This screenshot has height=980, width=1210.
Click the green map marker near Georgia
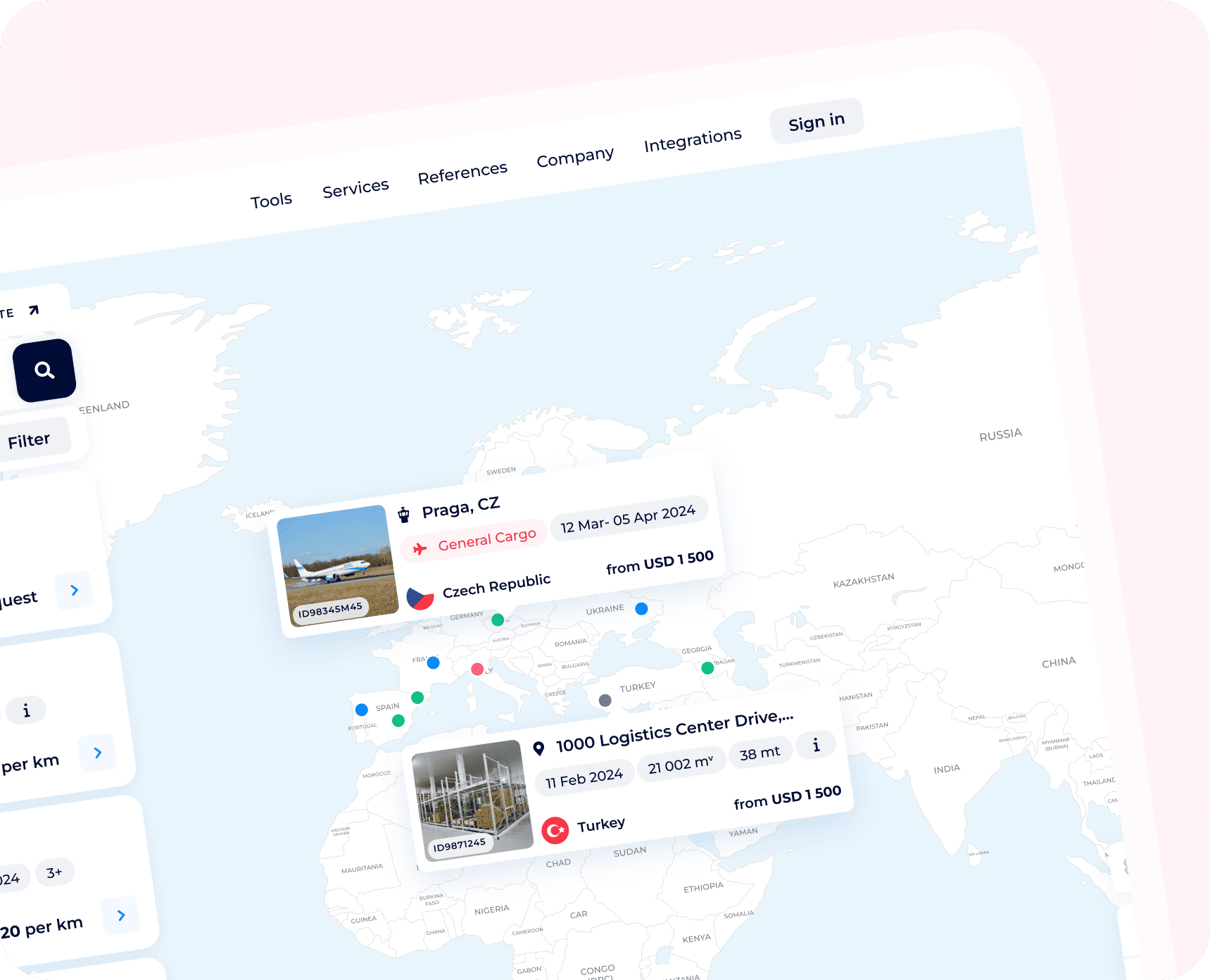pos(707,668)
